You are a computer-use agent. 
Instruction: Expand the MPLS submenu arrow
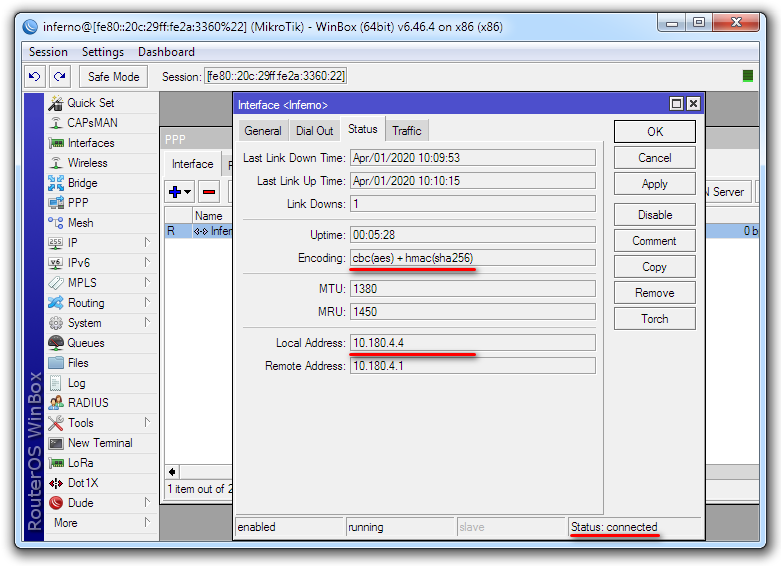pos(147,282)
